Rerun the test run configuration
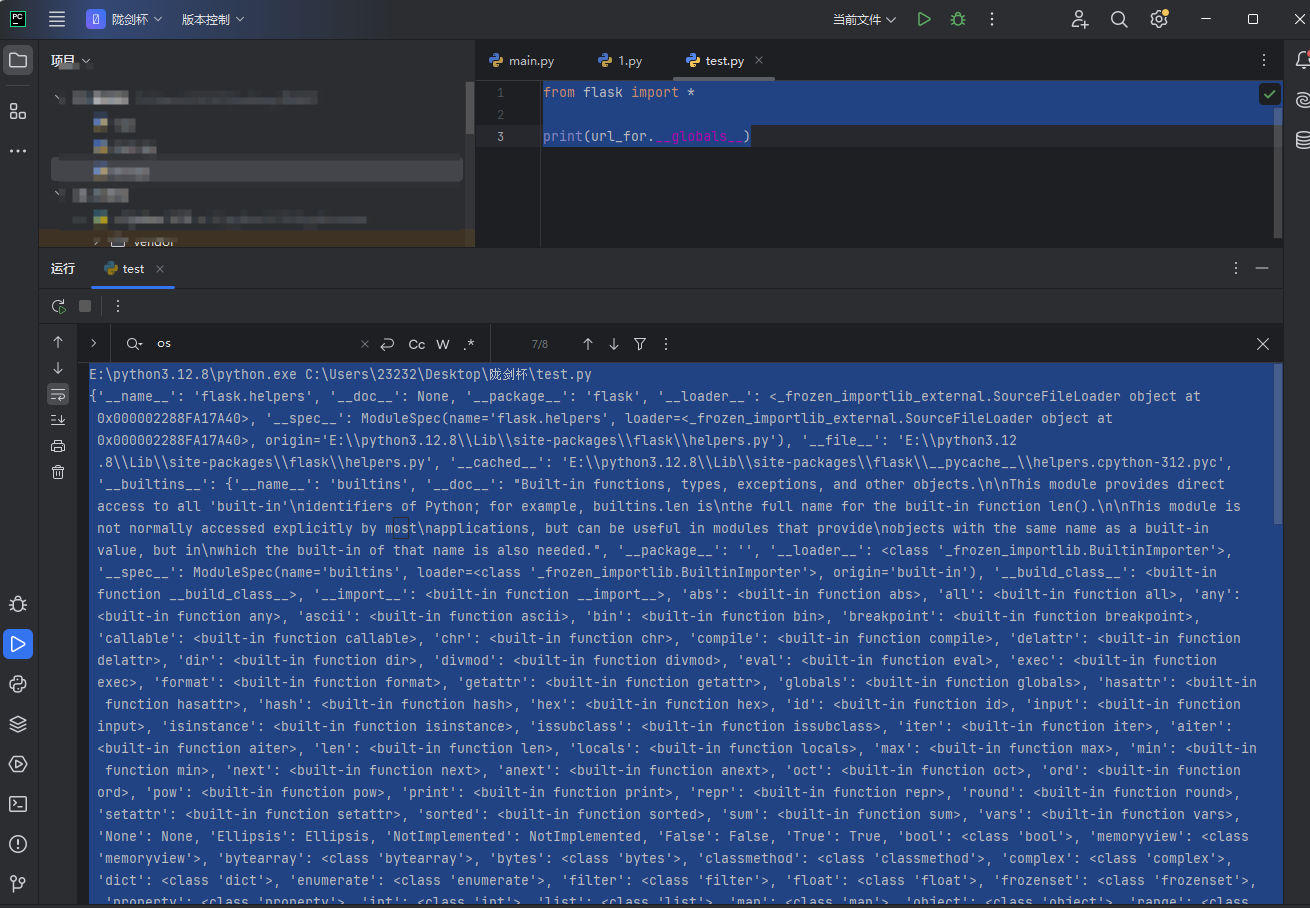The width and height of the screenshot is (1310, 908). pos(59,306)
